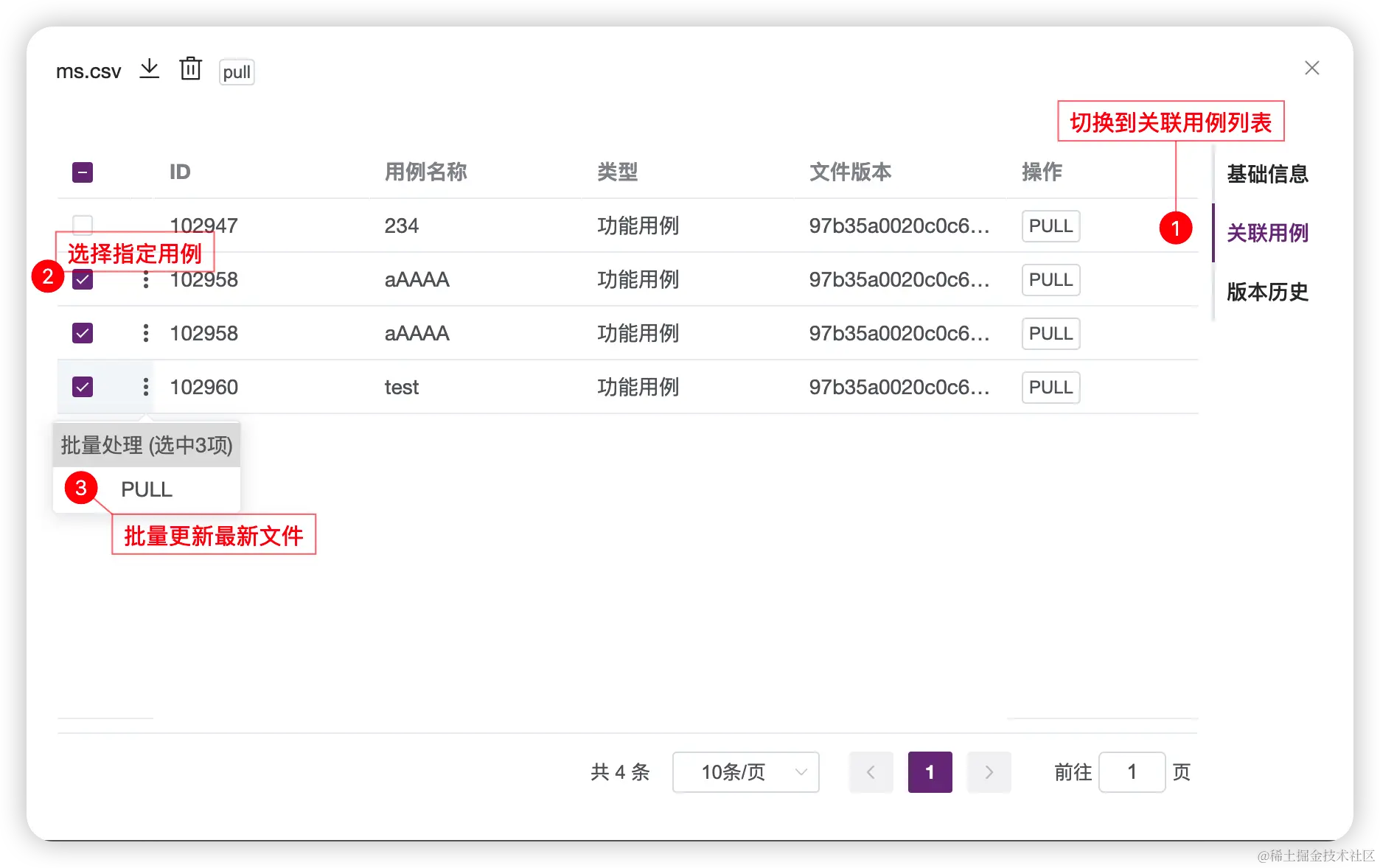Open the 10条/页 page size dropdown

[x=745, y=771]
